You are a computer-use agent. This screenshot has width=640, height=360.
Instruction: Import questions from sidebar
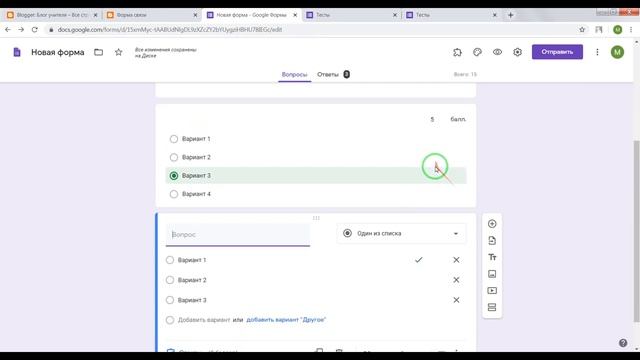tap(492, 240)
